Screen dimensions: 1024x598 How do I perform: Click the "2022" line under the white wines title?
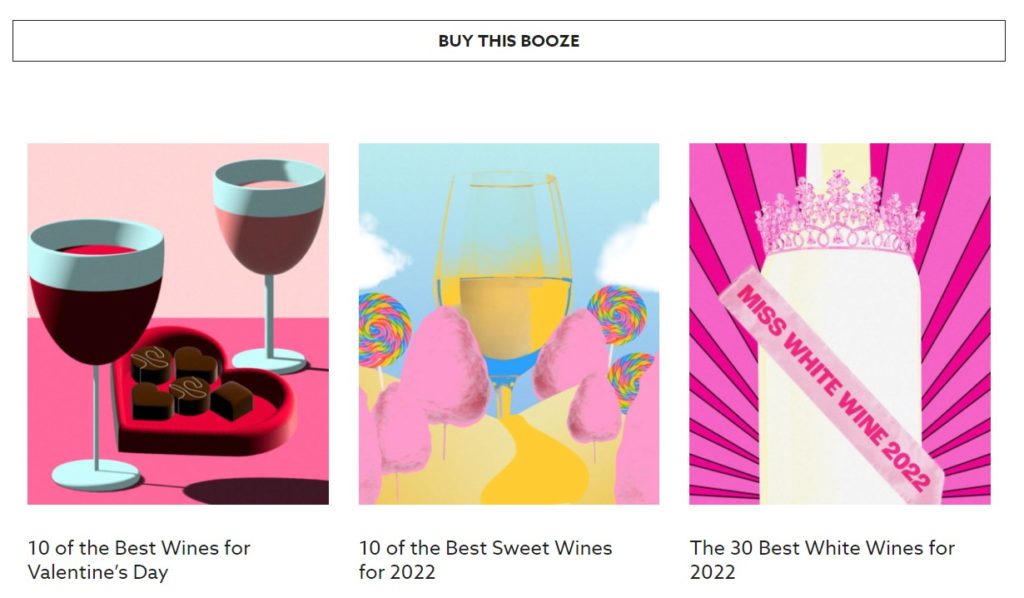coord(712,572)
